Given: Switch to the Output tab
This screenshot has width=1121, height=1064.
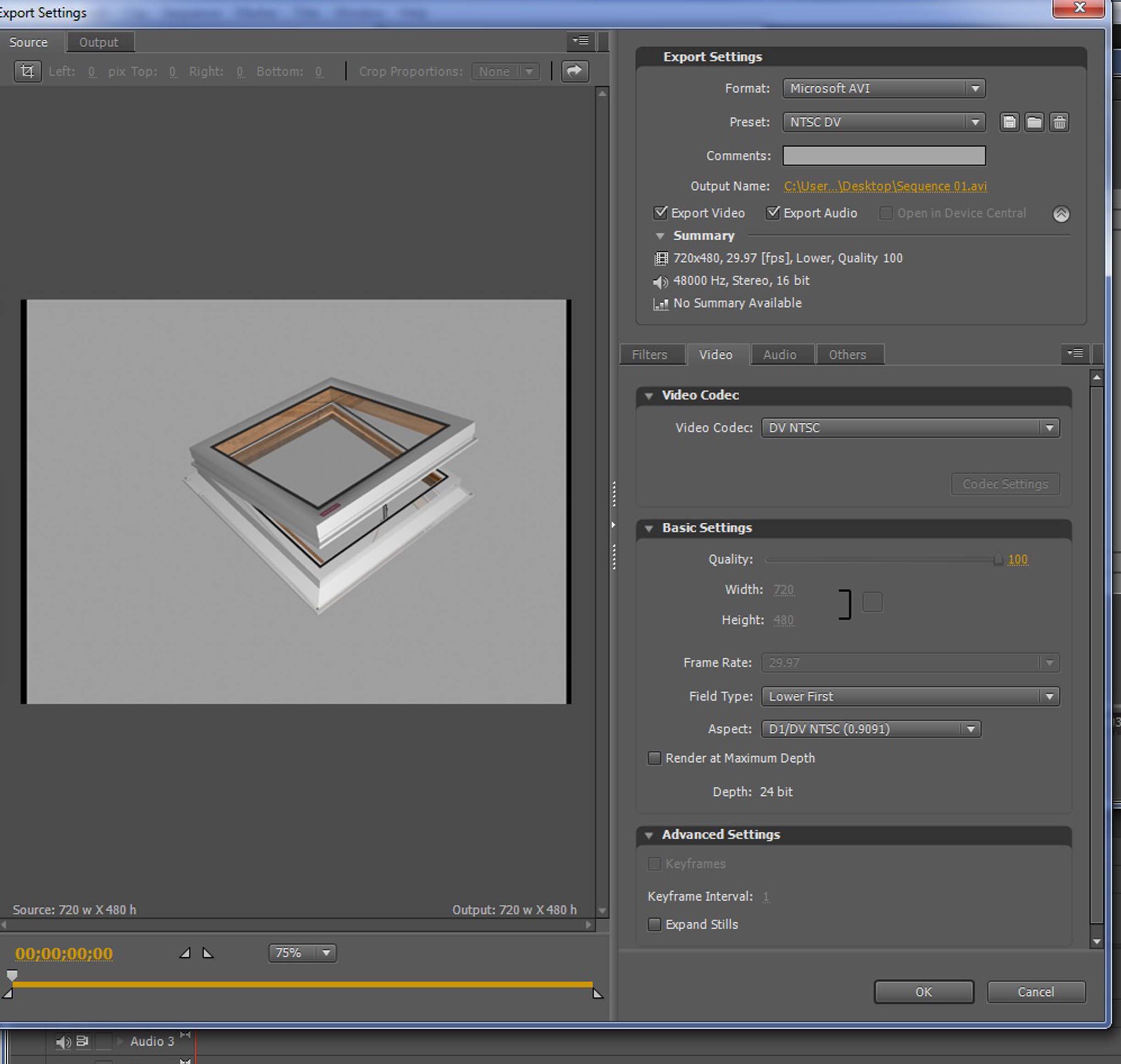Looking at the screenshot, I should tap(99, 42).
